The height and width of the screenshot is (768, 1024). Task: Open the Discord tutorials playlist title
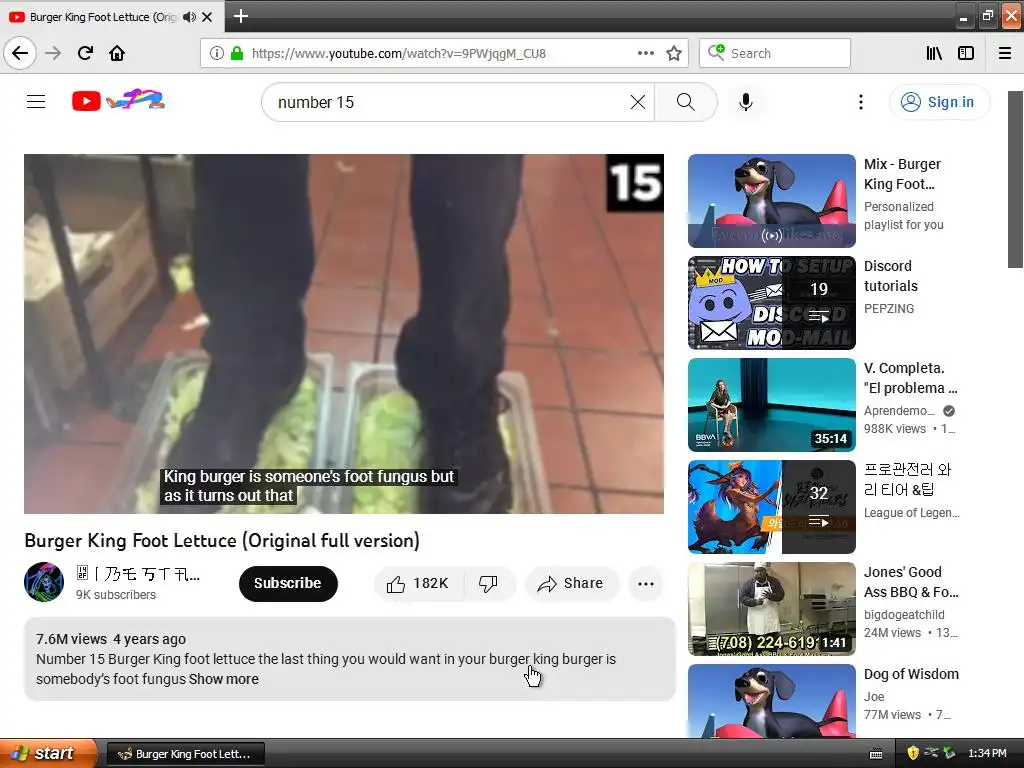pyautogui.click(x=891, y=276)
